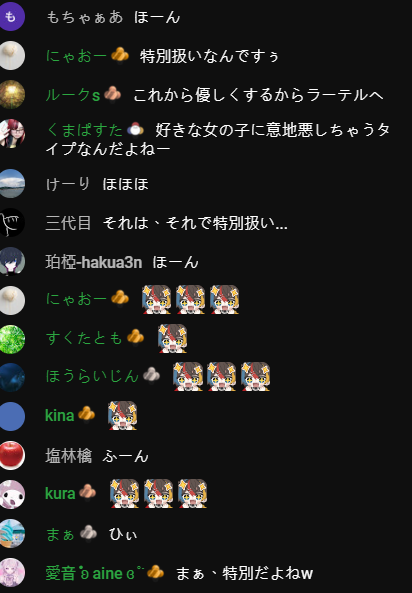Click the middle emote in kura's message
This screenshot has height=593, width=412.
(159, 494)
